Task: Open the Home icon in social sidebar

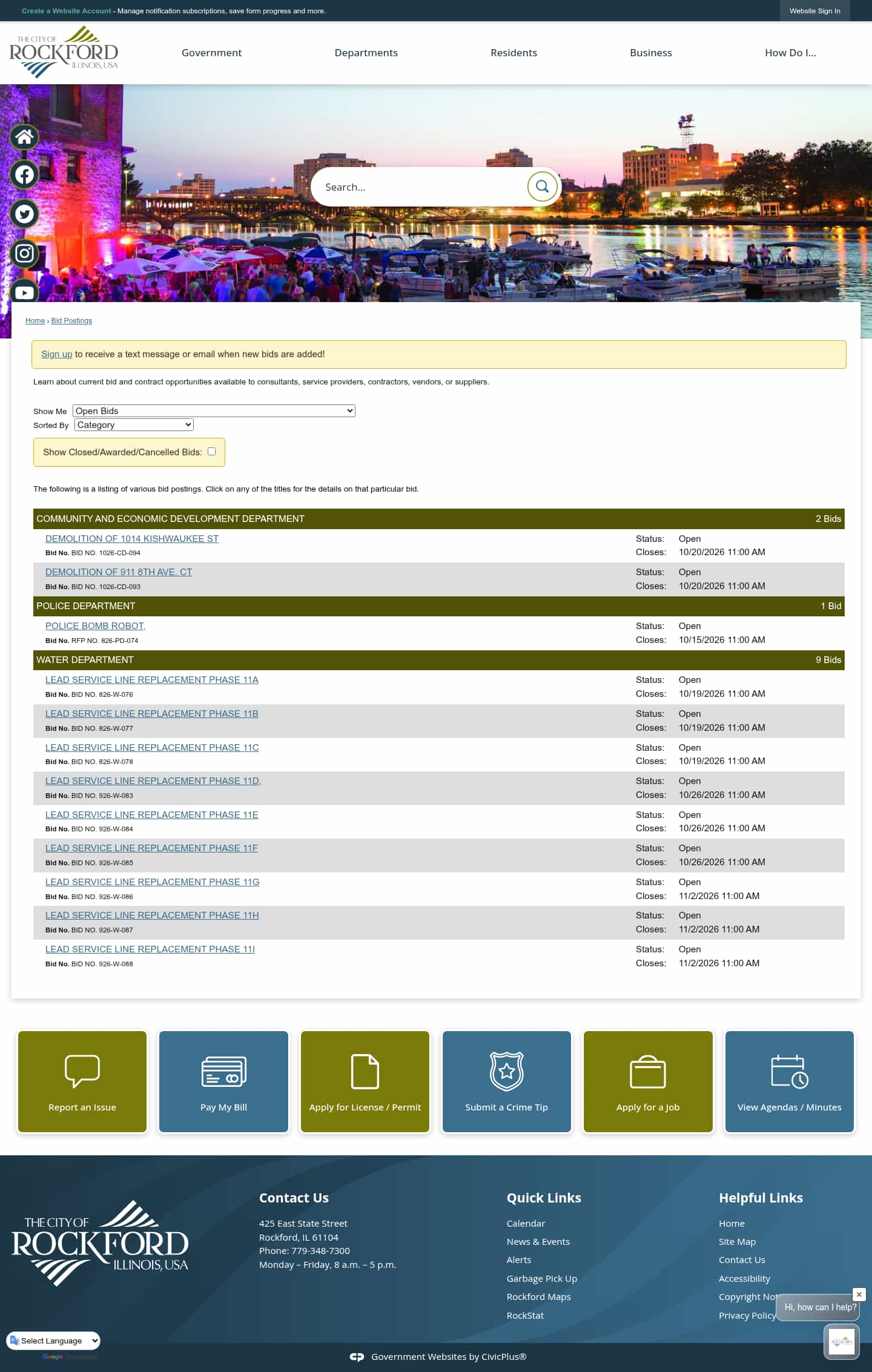Action: click(24, 137)
